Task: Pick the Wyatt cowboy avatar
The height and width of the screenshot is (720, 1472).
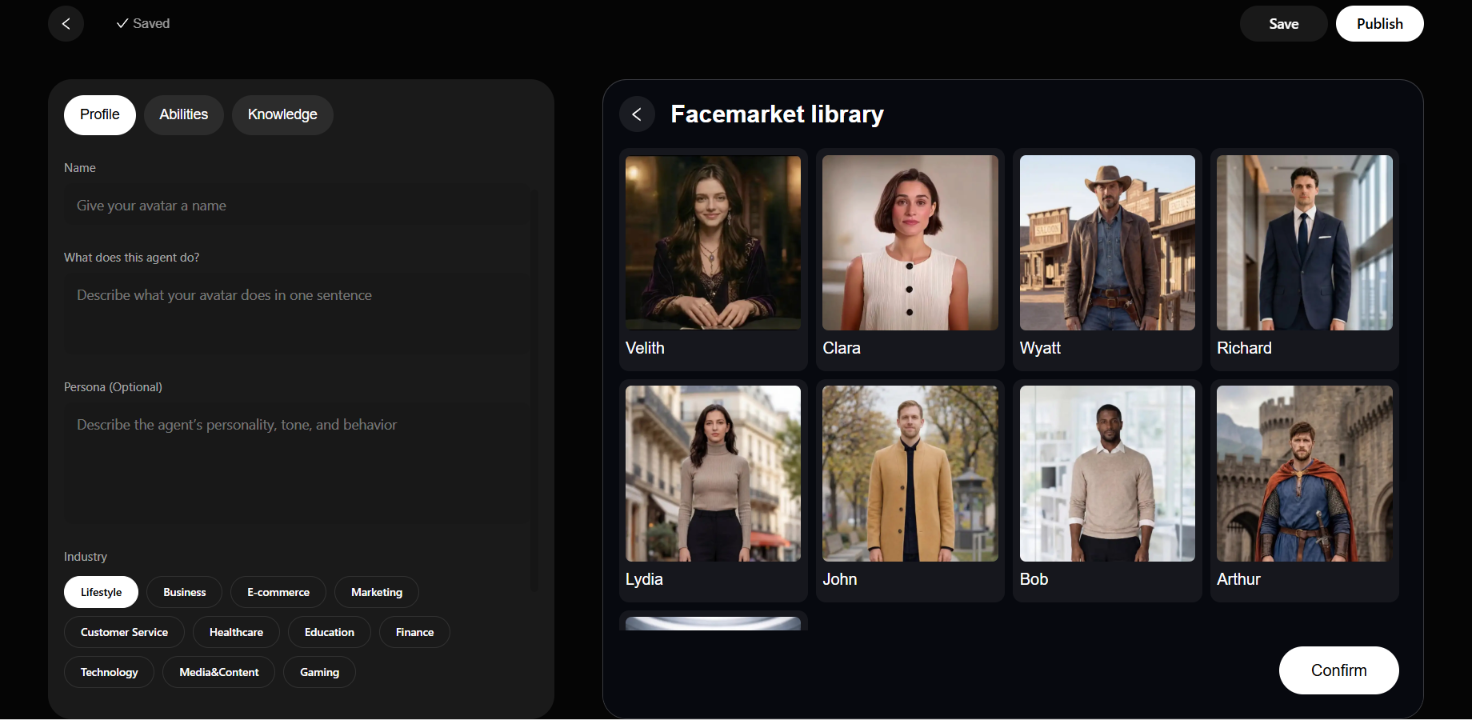Action: (1107, 243)
